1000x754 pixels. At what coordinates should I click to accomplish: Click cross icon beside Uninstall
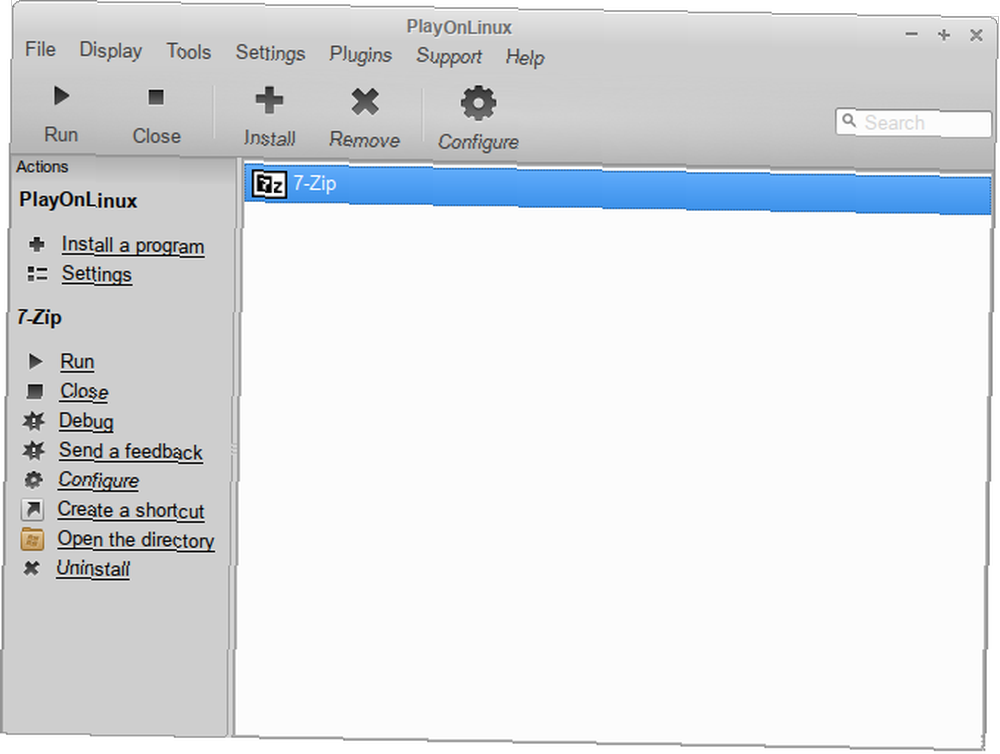(31, 567)
